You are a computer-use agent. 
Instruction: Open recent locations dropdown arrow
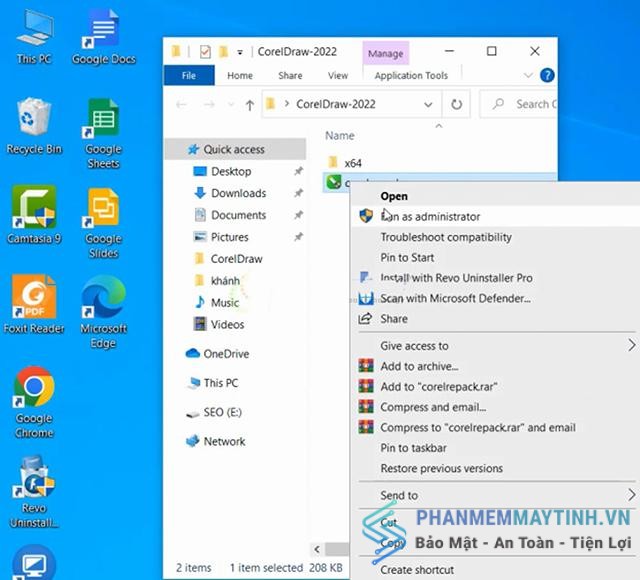231,105
